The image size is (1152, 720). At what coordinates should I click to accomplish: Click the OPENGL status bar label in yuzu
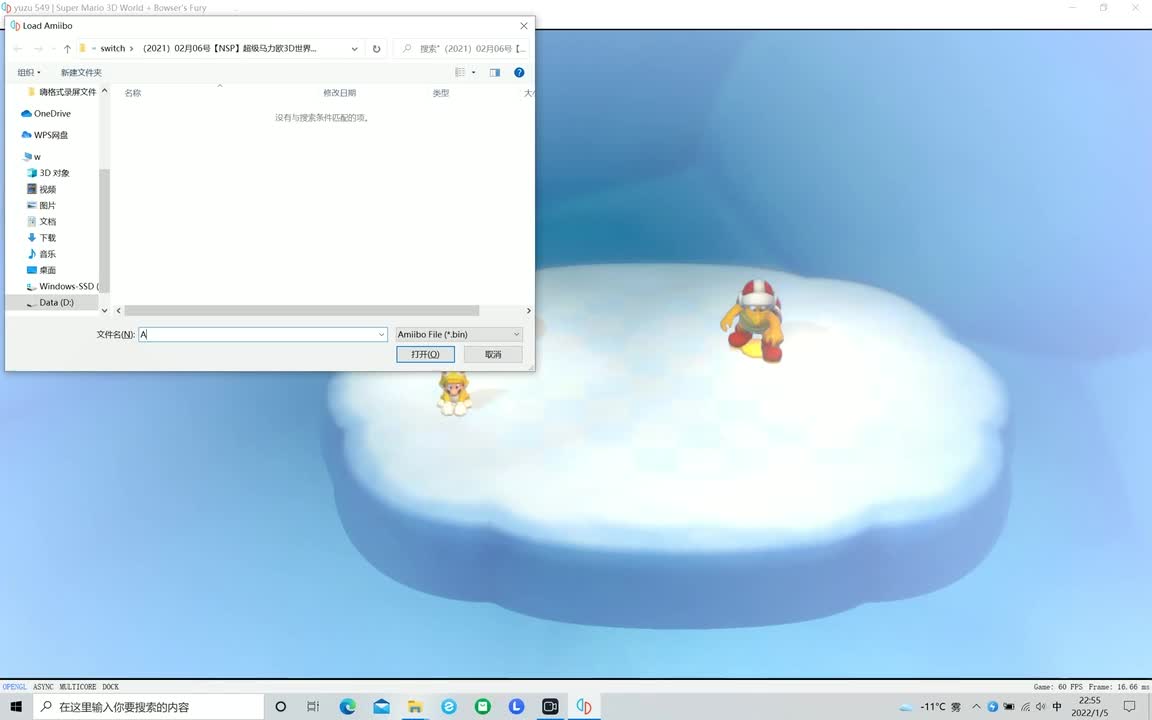point(14,687)
